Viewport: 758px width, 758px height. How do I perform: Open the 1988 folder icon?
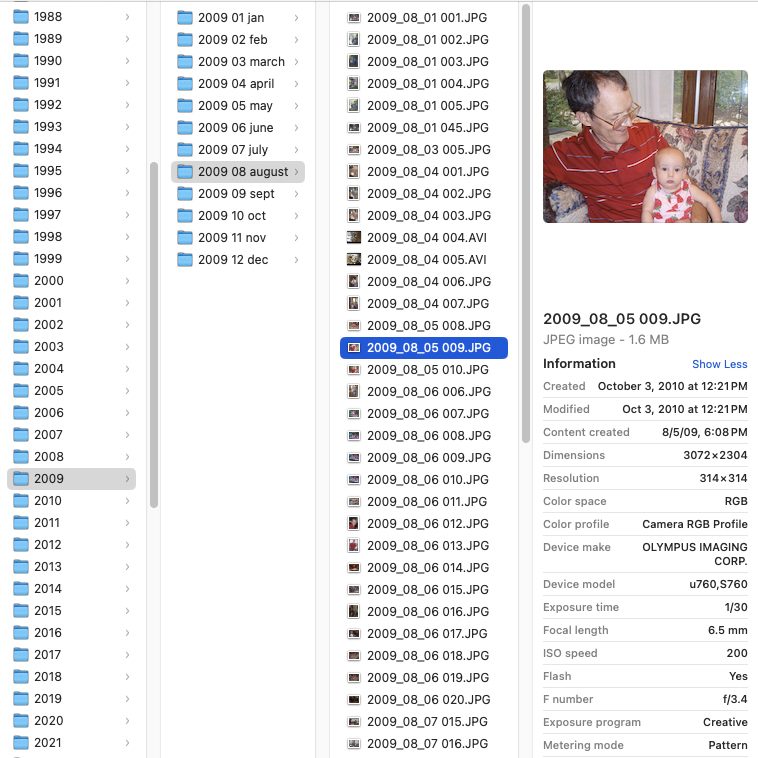(21, 17)
